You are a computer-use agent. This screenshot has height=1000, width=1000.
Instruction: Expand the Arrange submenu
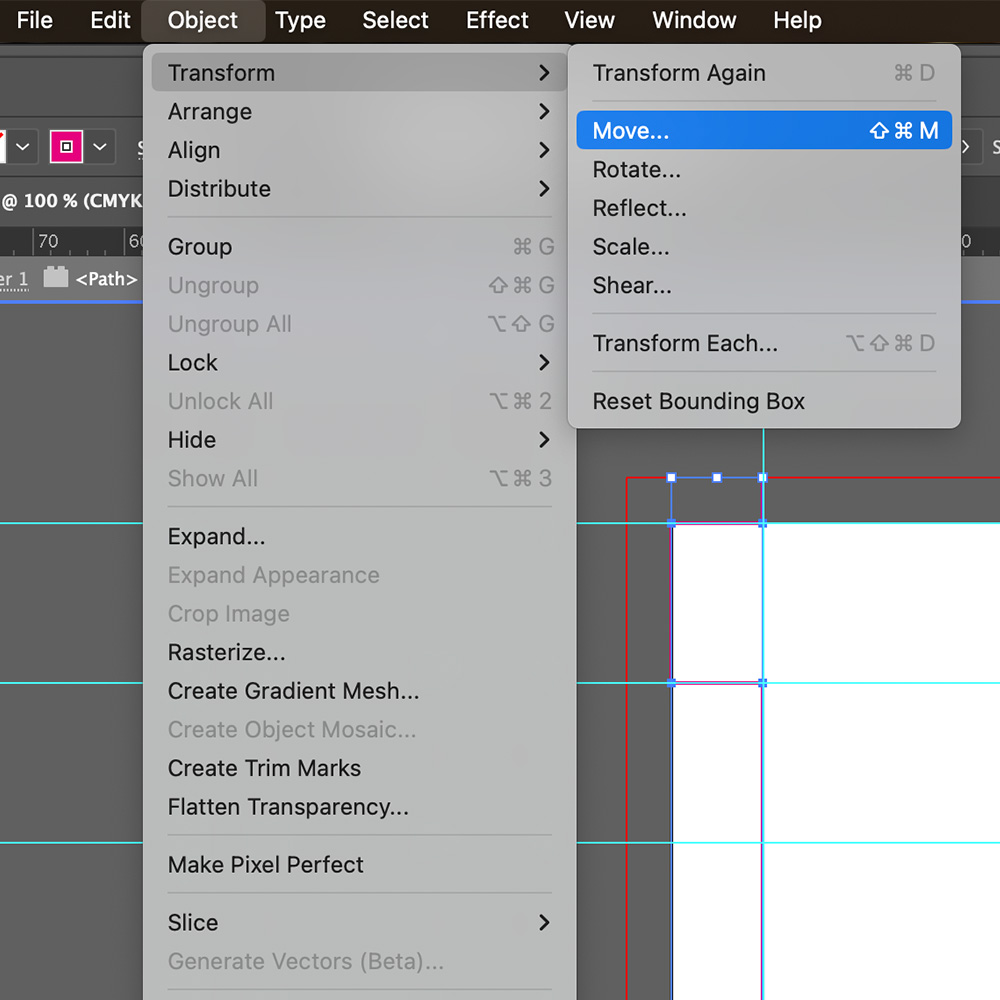point(359,112)
